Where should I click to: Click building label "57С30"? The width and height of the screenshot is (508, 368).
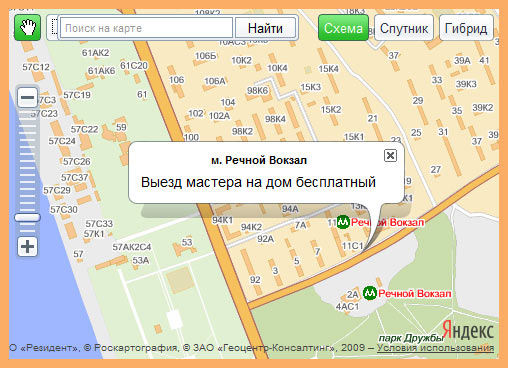[x=64, y=210]
